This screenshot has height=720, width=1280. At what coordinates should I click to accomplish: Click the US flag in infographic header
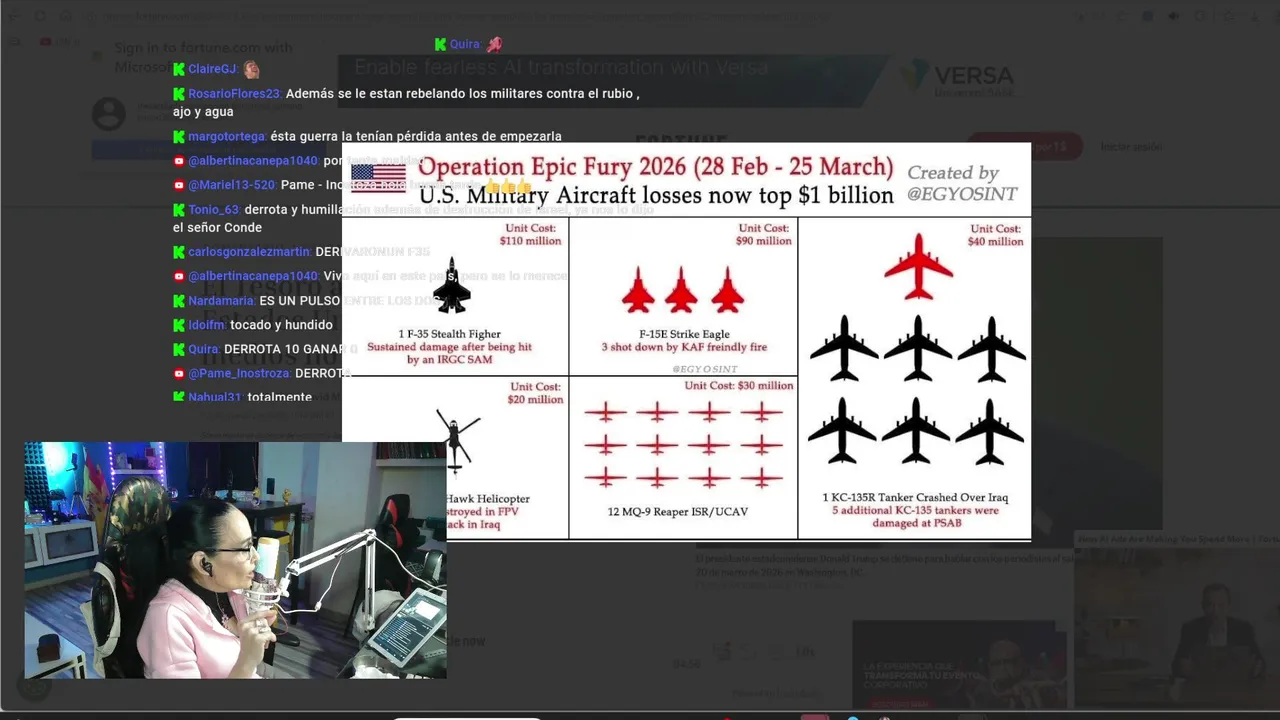coord(378,177)
